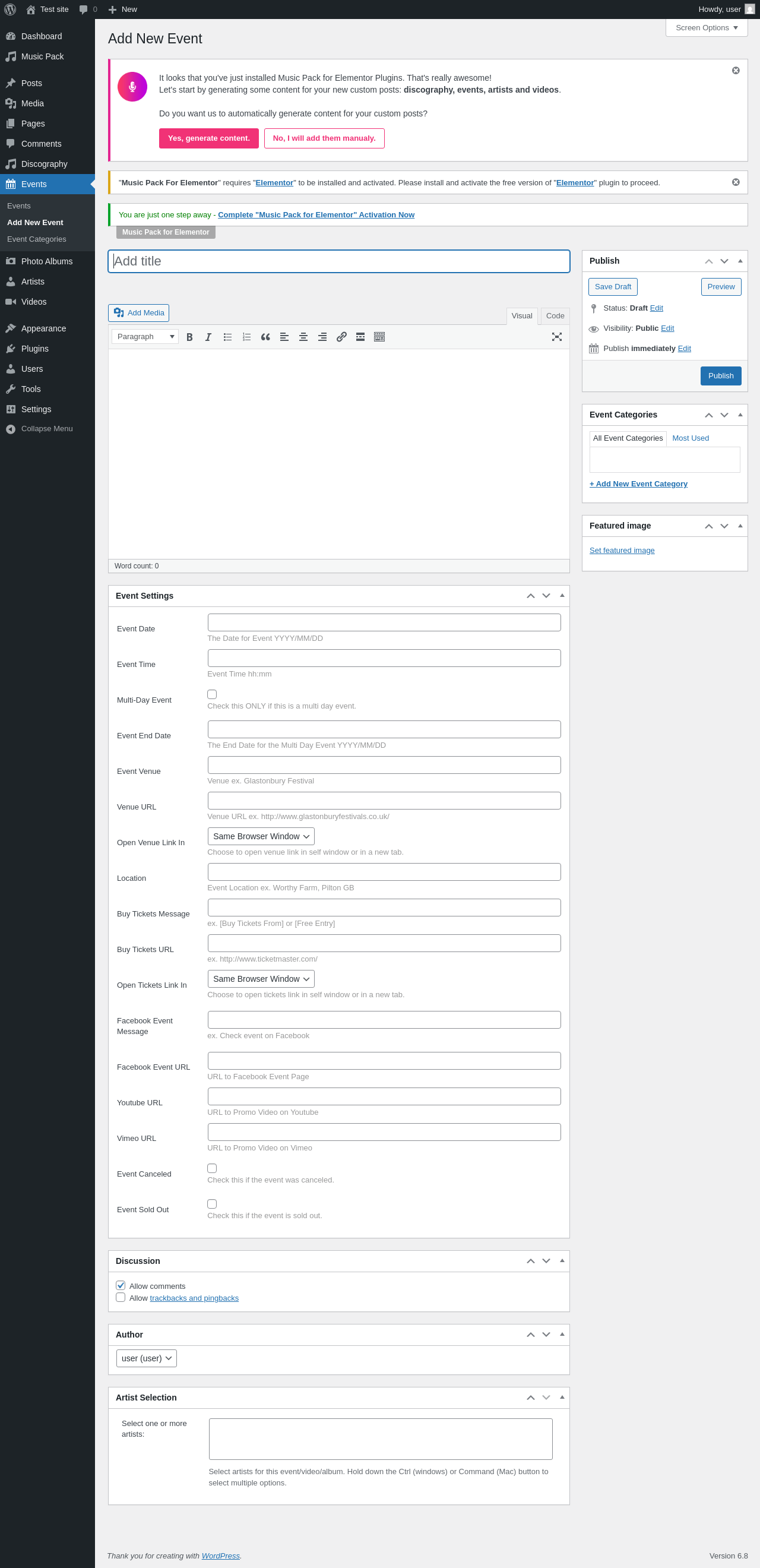This screenshot has height=1568, width=760.
Task: Click the Italic formatting icon
Action: tap(208, 337)
